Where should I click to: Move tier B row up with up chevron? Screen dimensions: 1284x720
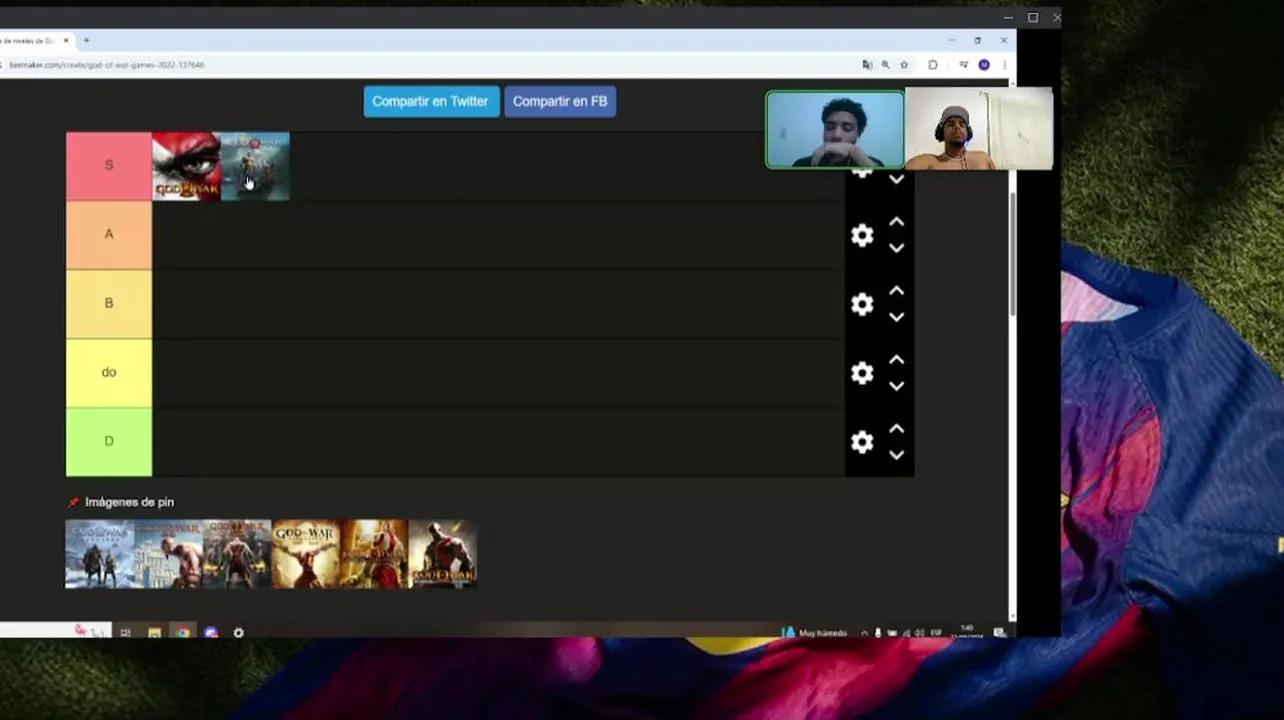point(896,291)
